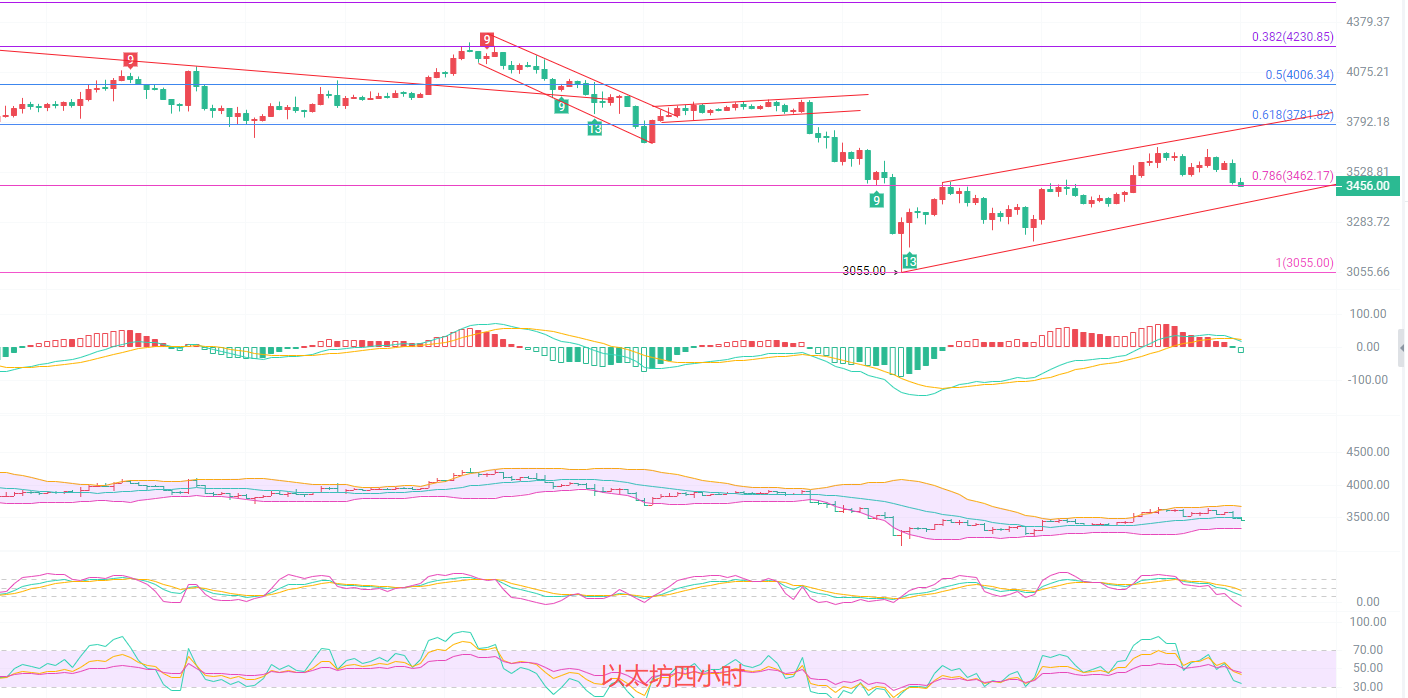The image size is (1408, 698).
Task: Click the 0.618(3781.82) Fibonacci label
Action: point(1292,115)
